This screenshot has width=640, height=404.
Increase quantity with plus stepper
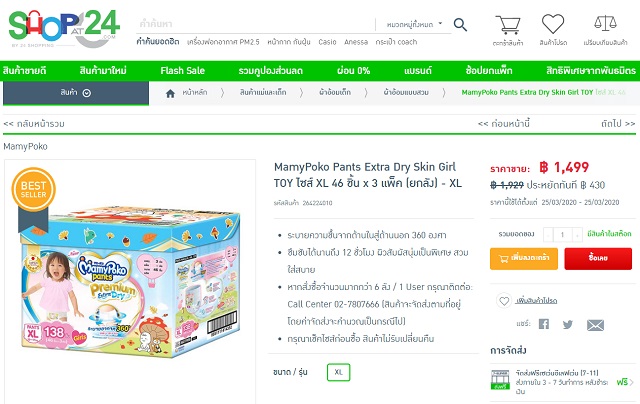click(577, 235)
